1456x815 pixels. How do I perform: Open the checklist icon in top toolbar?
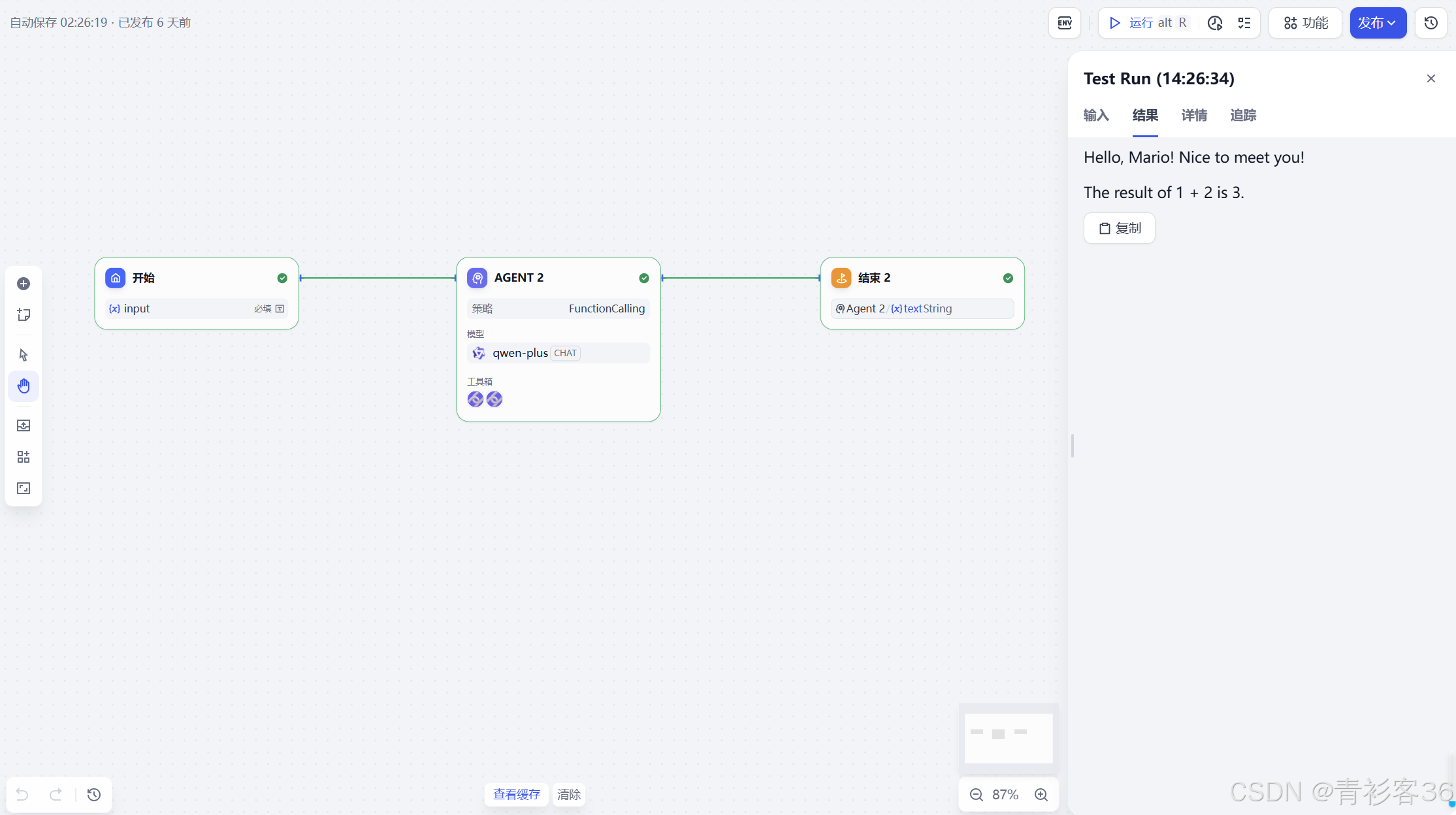pyautogui.click(x=1244, y=23)
